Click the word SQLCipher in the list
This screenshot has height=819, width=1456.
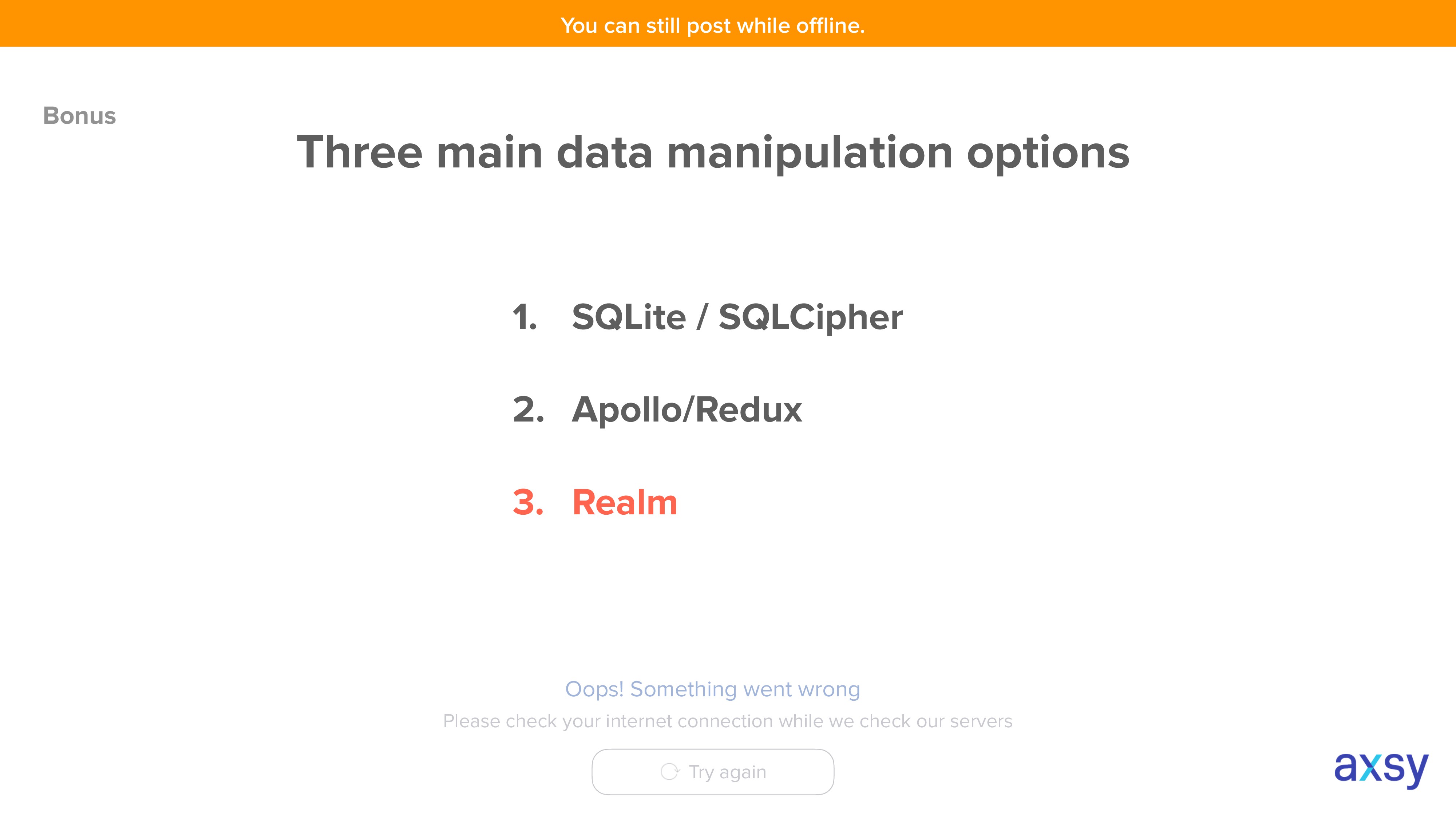(x=811, y=317)
